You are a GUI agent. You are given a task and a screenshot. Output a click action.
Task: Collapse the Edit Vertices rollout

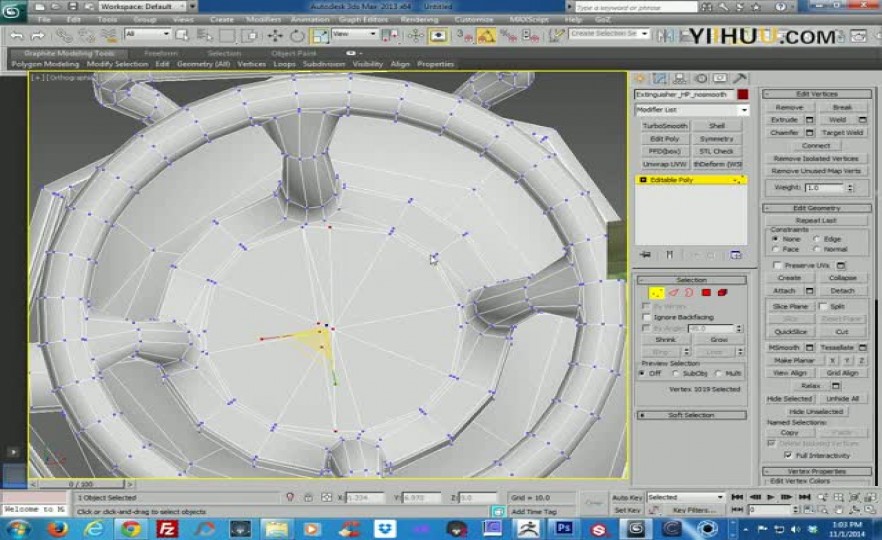click(817, 94)
